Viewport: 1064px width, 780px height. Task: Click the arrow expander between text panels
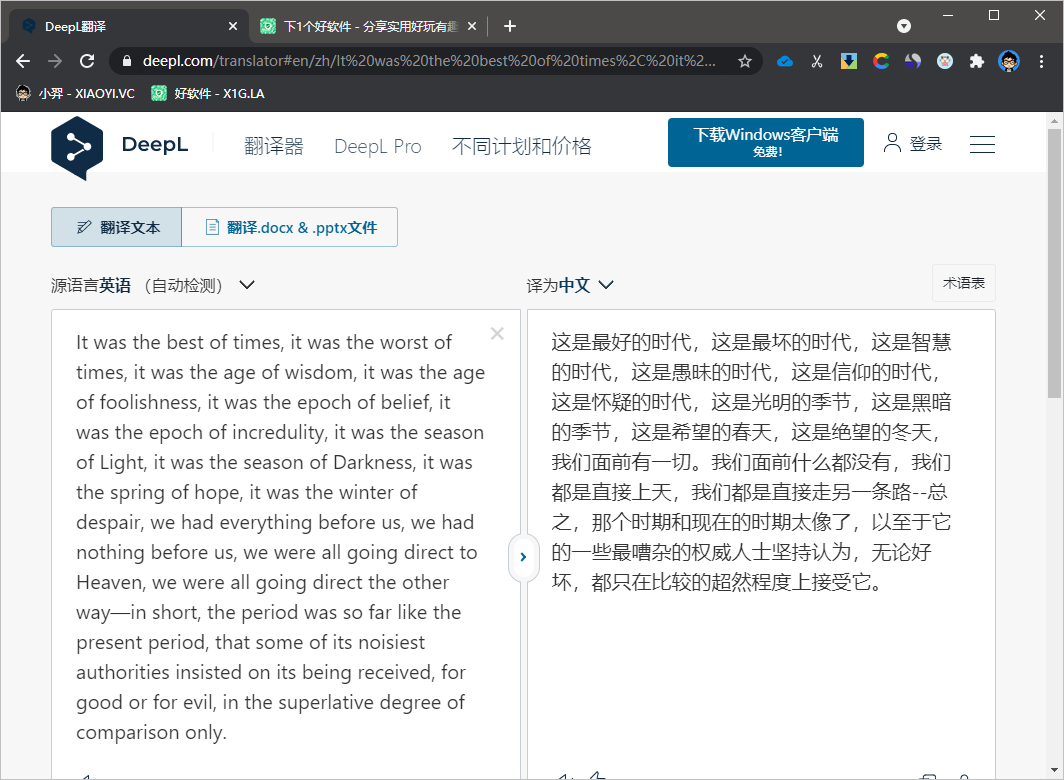coord(523,557)
